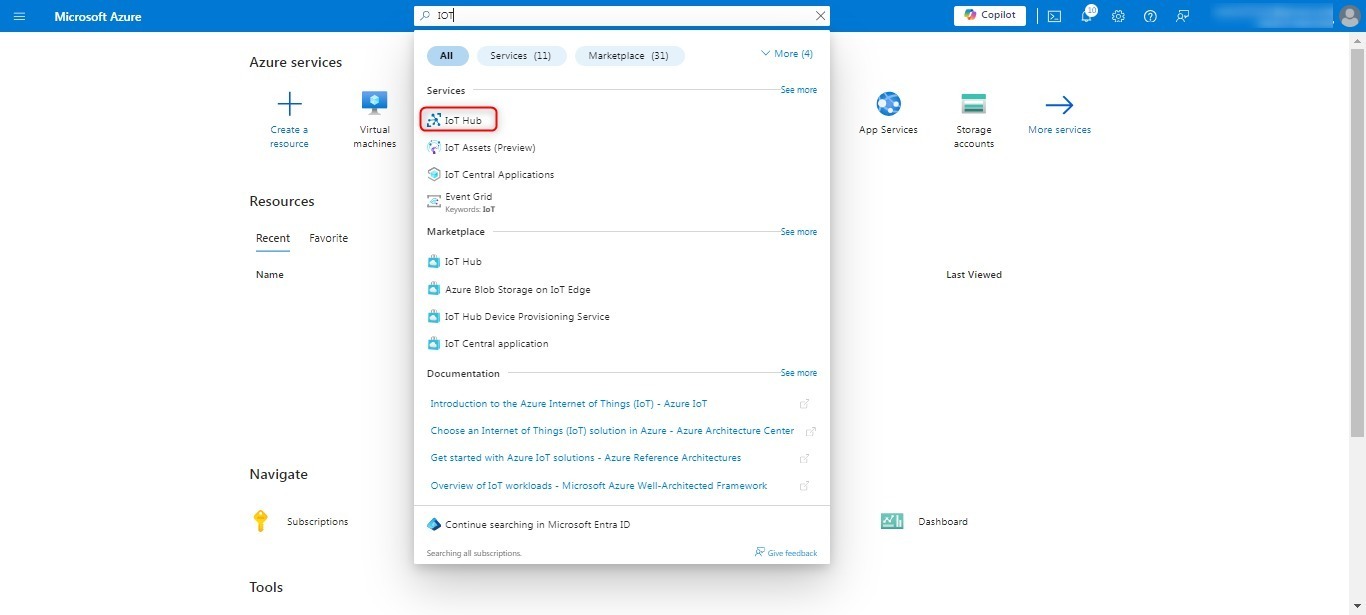Click the Last Viewed column header
The height and width of the screenshot is (615, 1366).
tap(974, 274)
